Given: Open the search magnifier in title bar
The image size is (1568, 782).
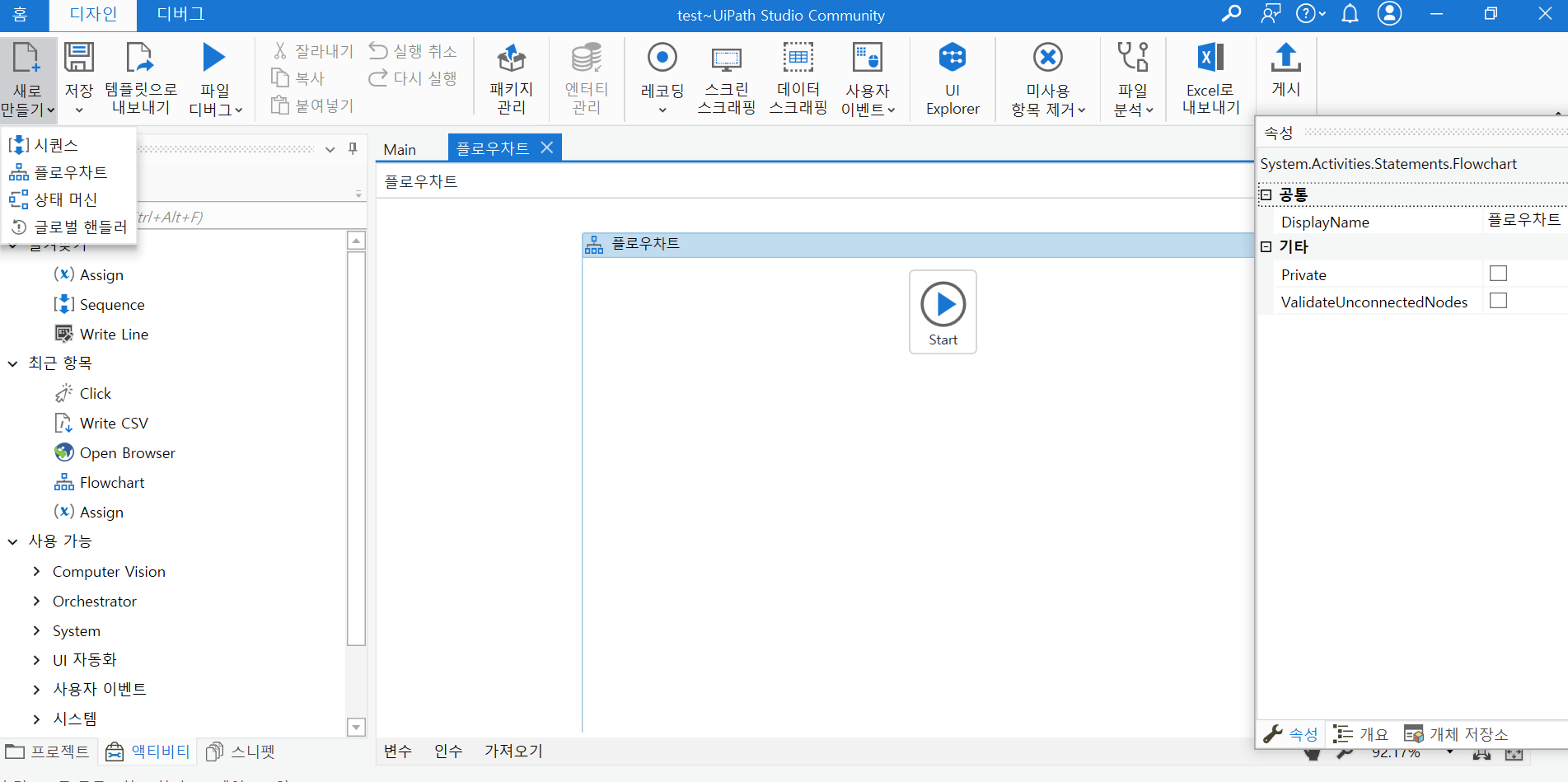Looking at the screenshot, I should pos(1231,14).
